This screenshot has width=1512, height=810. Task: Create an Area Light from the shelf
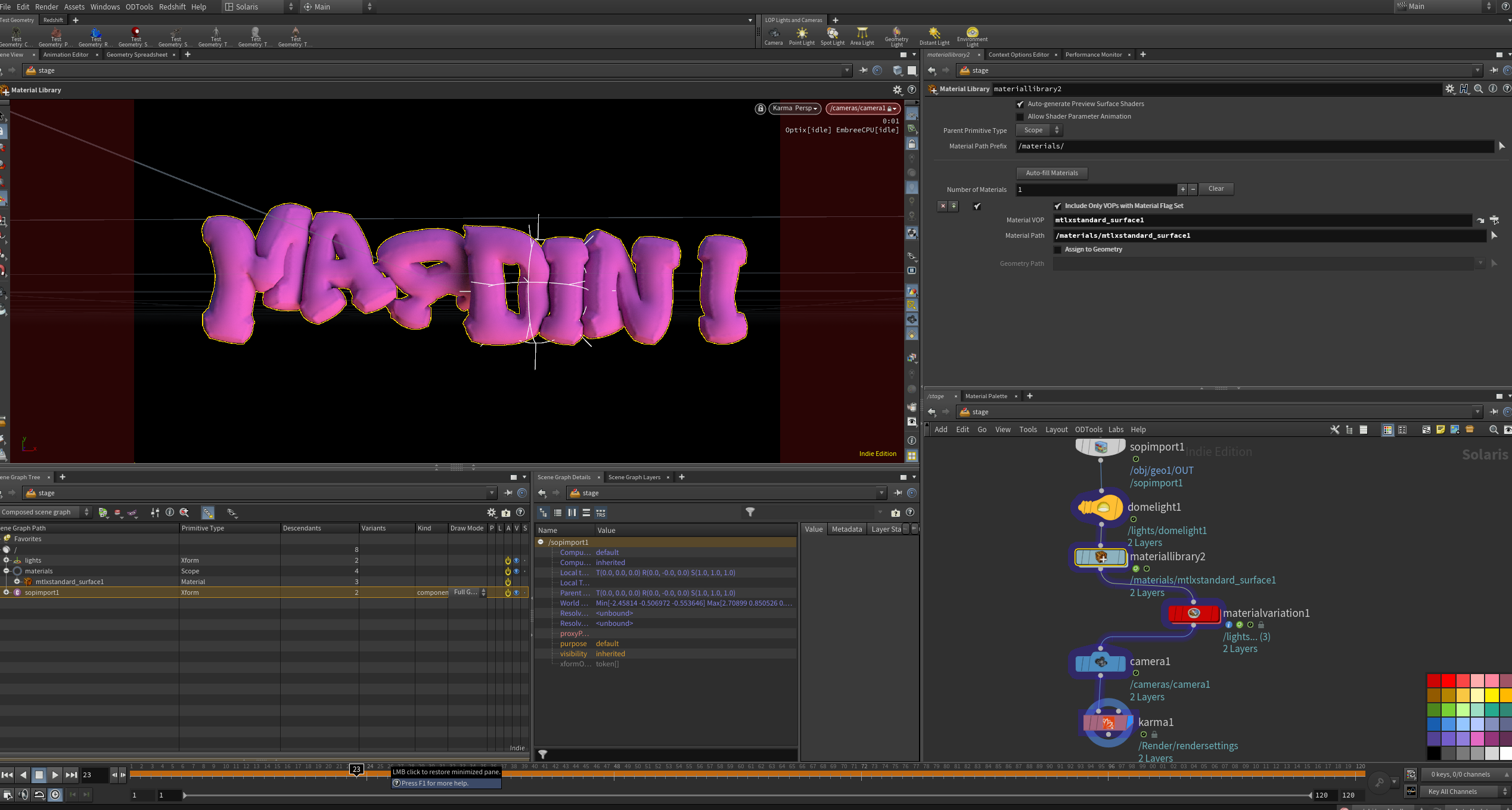[862, 36]
